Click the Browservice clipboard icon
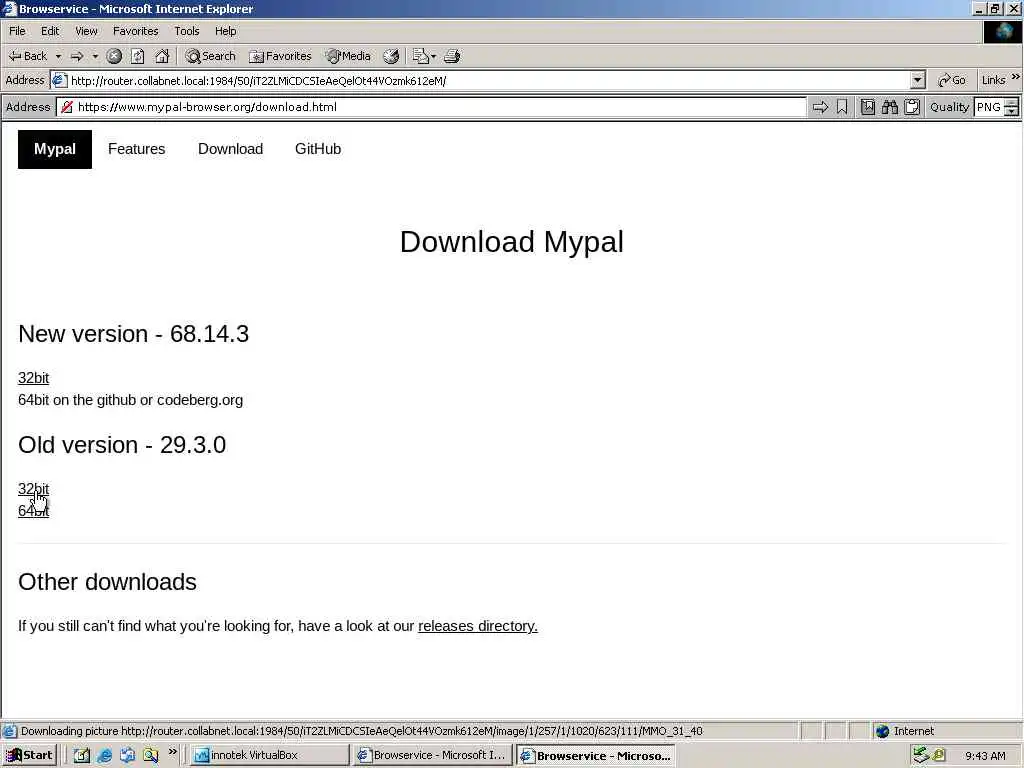Screen dimensions: 1024x768 tap(912, 107)
